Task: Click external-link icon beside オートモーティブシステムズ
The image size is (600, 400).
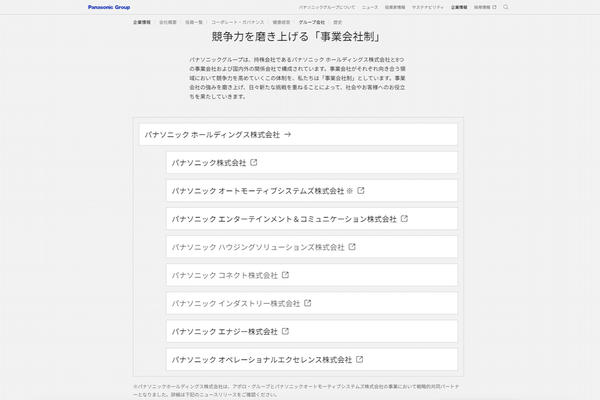Action: [361, 190]
